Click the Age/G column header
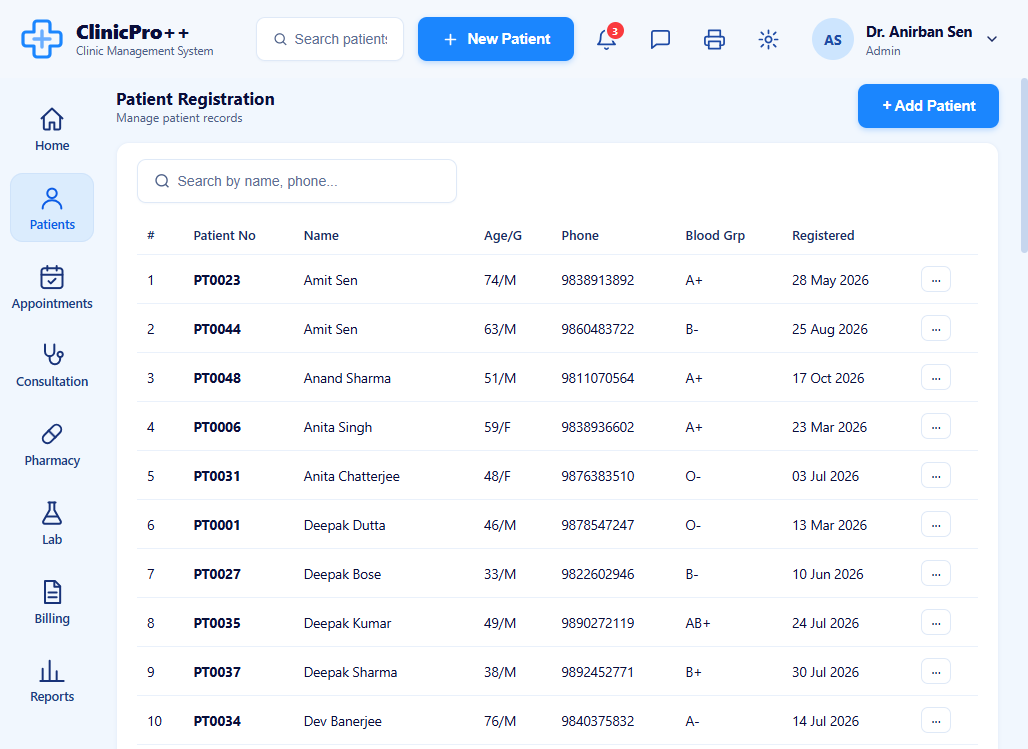 [503, 235]
